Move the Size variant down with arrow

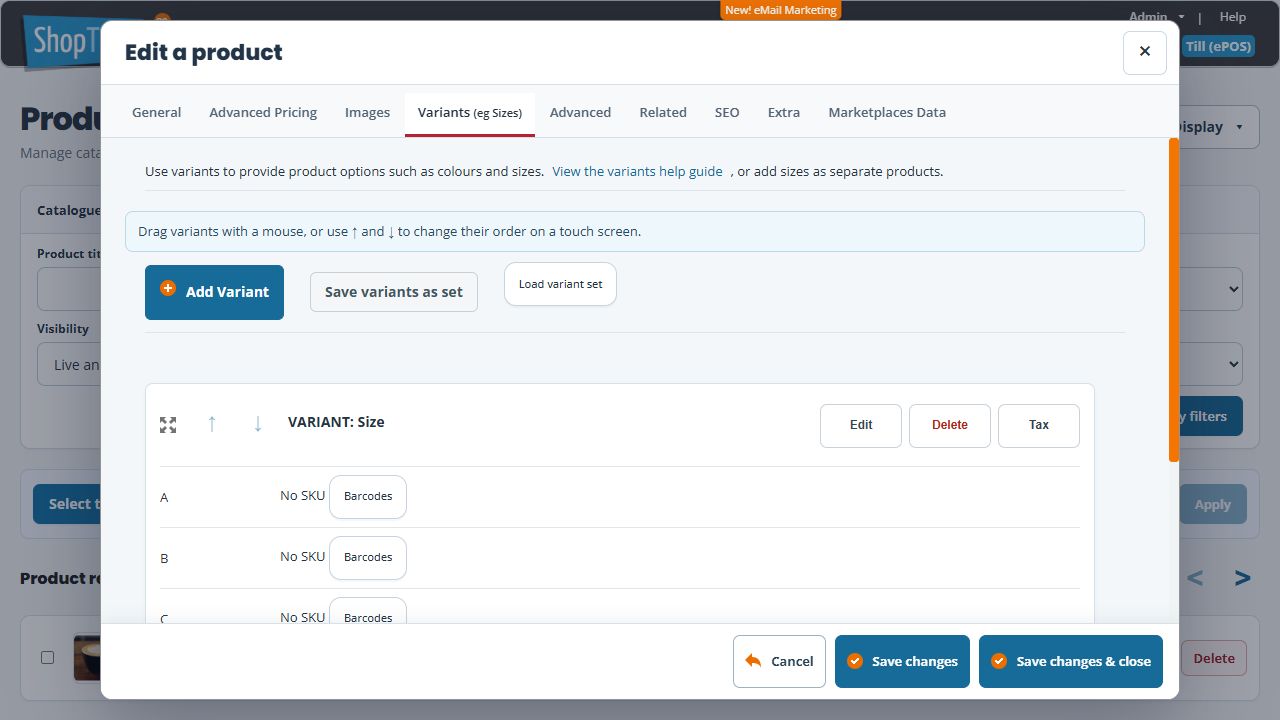[257, 424]
